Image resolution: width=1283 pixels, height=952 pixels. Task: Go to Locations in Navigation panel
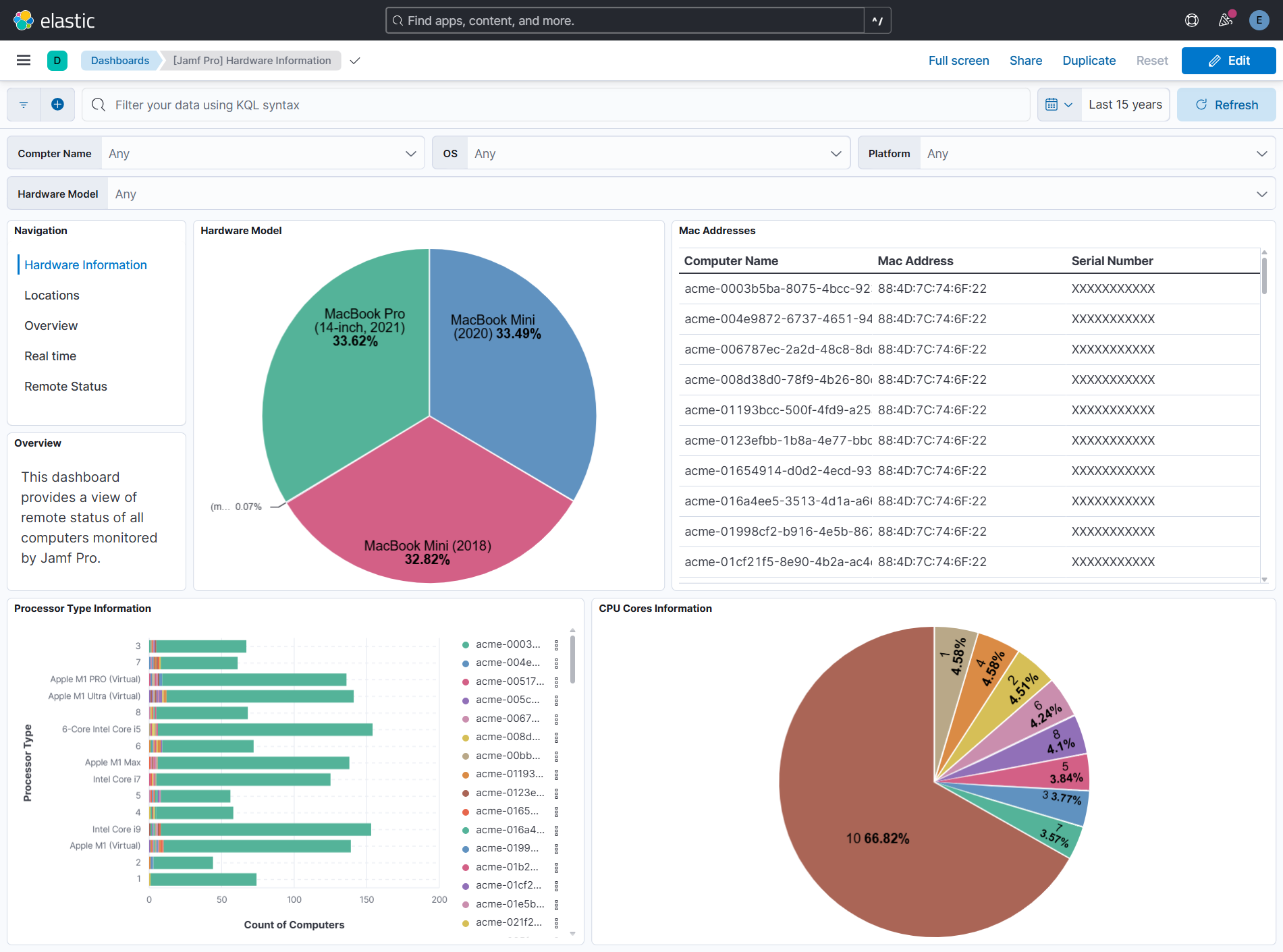tap(52, 296)
